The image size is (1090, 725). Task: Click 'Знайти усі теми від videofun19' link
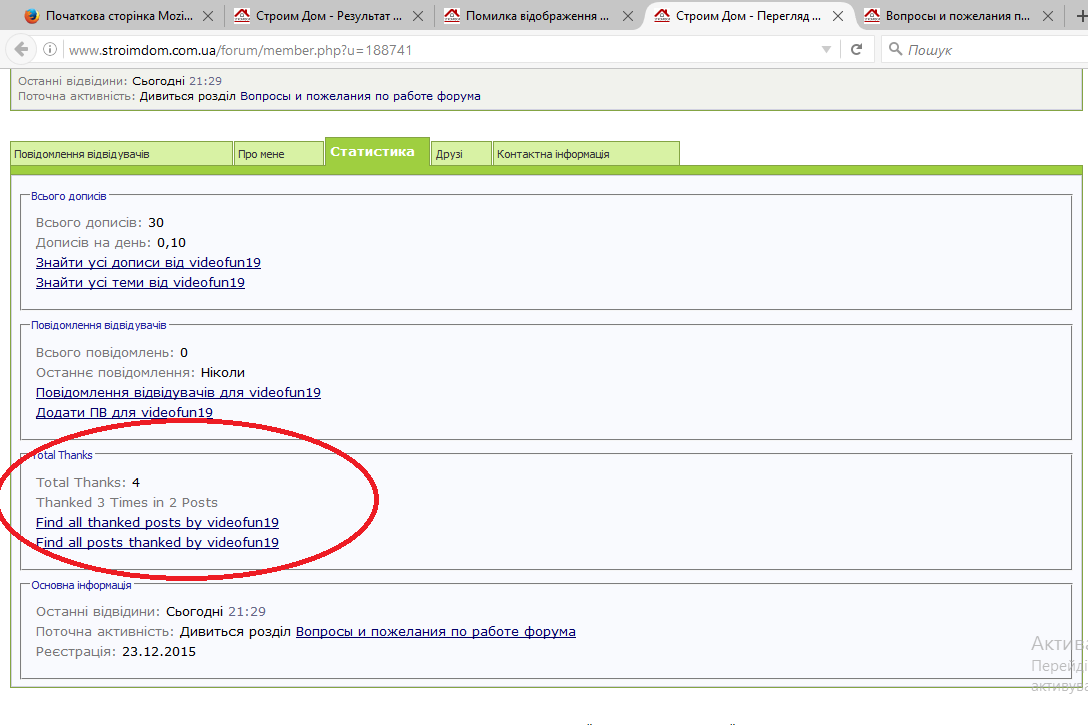coord(140,283)
